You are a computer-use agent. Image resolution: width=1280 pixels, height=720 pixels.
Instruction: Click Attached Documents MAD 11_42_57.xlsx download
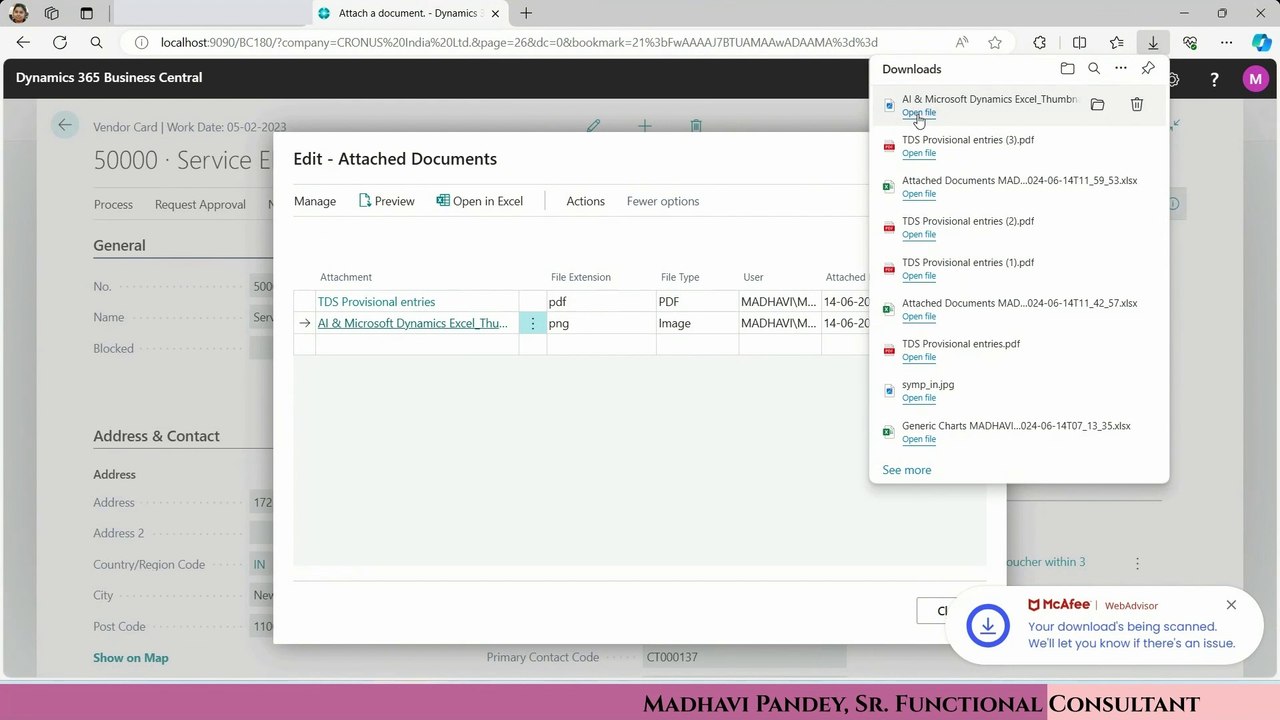tap(1019, 303)
